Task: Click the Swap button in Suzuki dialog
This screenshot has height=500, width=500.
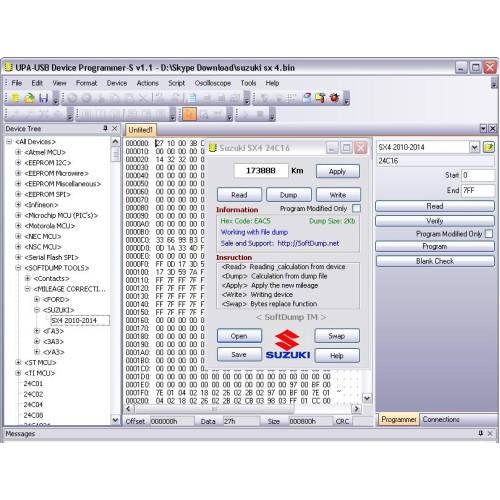Action: pos(337,336)
